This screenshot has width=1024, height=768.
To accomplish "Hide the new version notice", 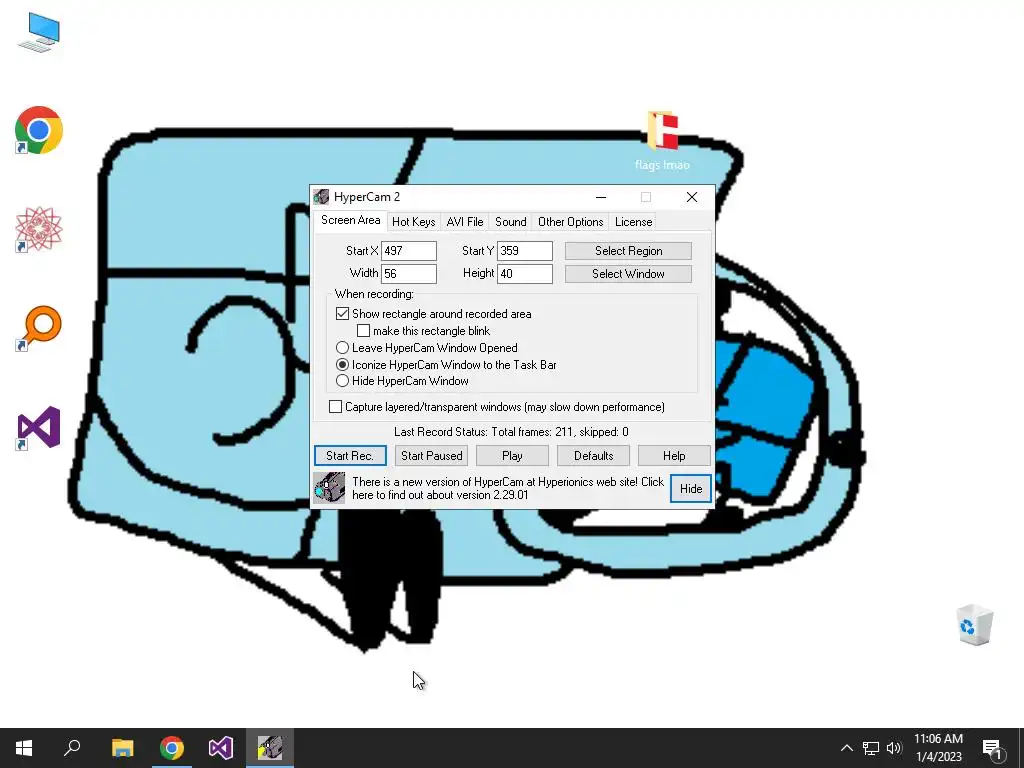I will click(x=691, y=488).
